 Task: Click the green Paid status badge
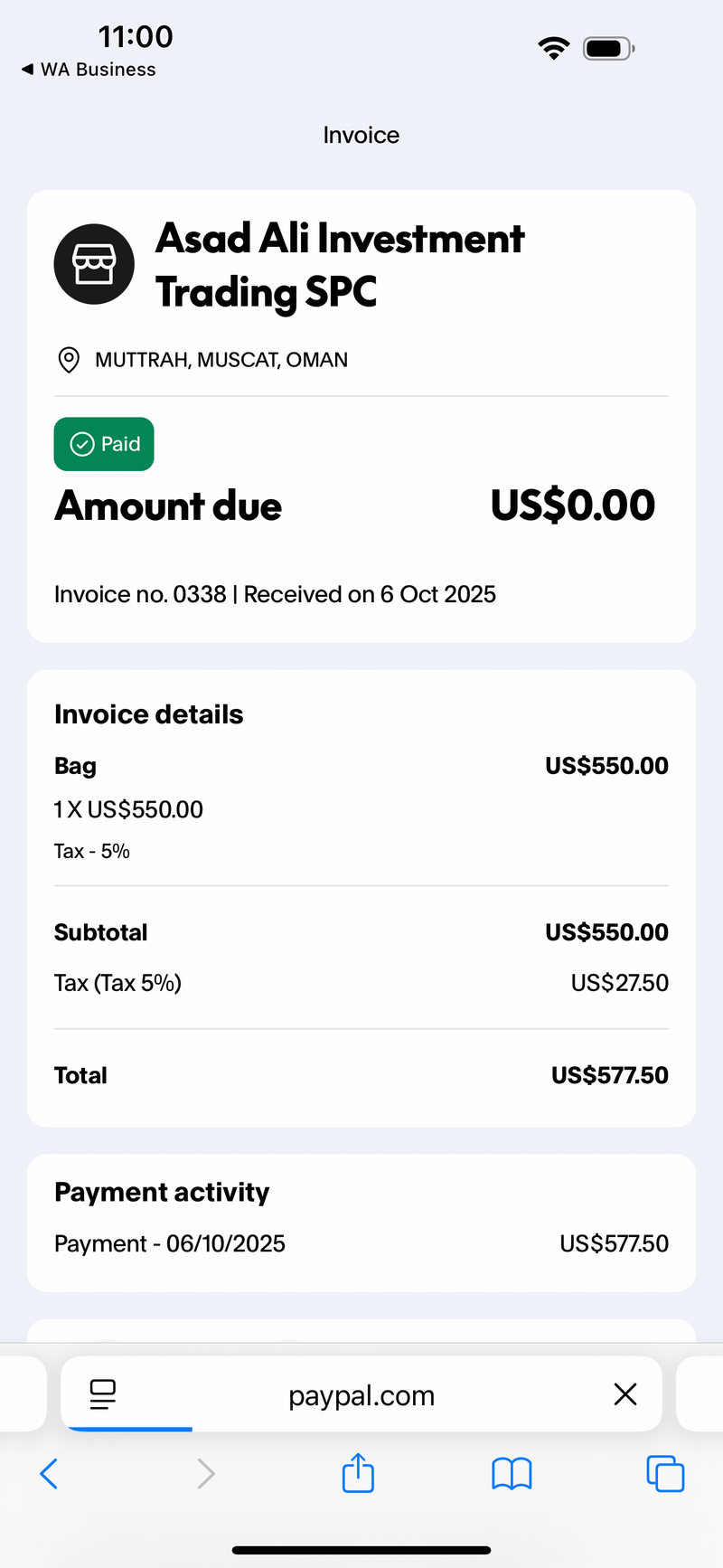tap(104, 444)
